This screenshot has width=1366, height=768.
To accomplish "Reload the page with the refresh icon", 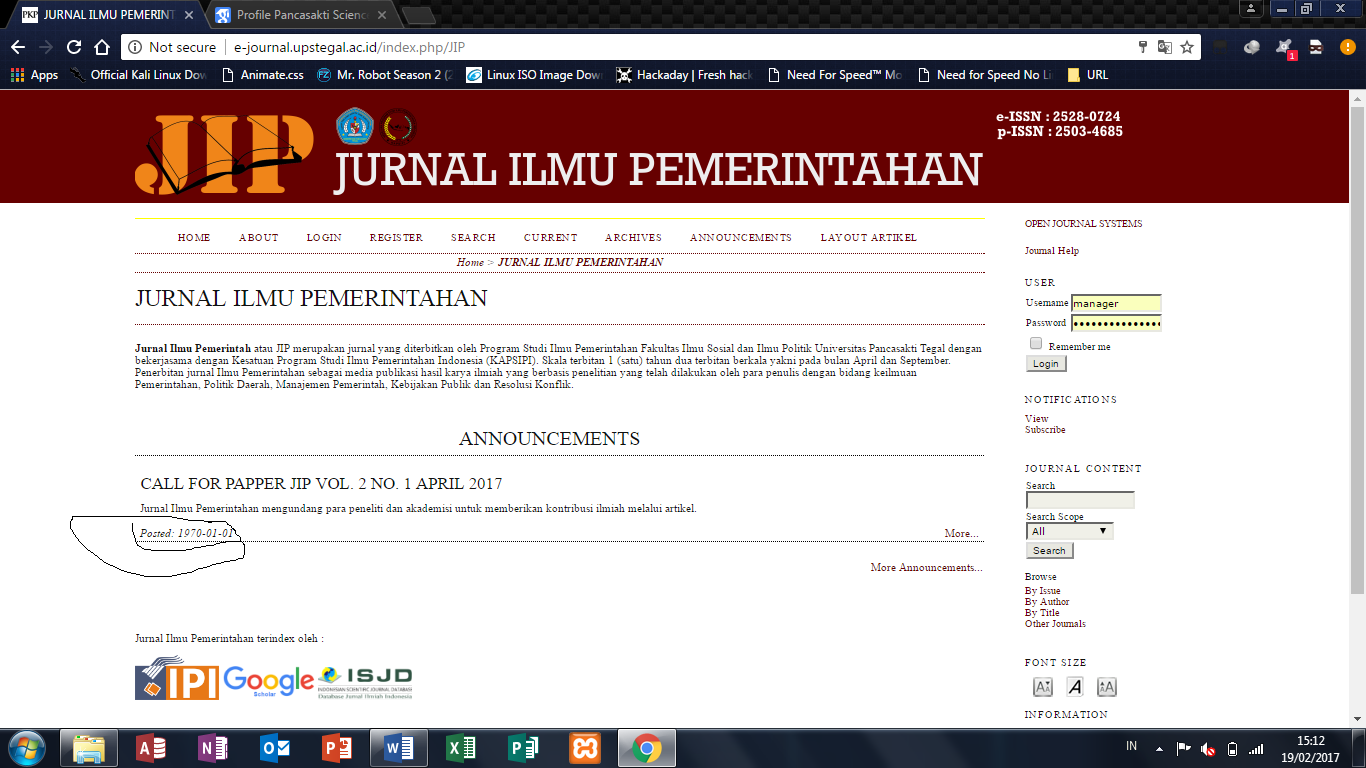I will pos(73,47).
